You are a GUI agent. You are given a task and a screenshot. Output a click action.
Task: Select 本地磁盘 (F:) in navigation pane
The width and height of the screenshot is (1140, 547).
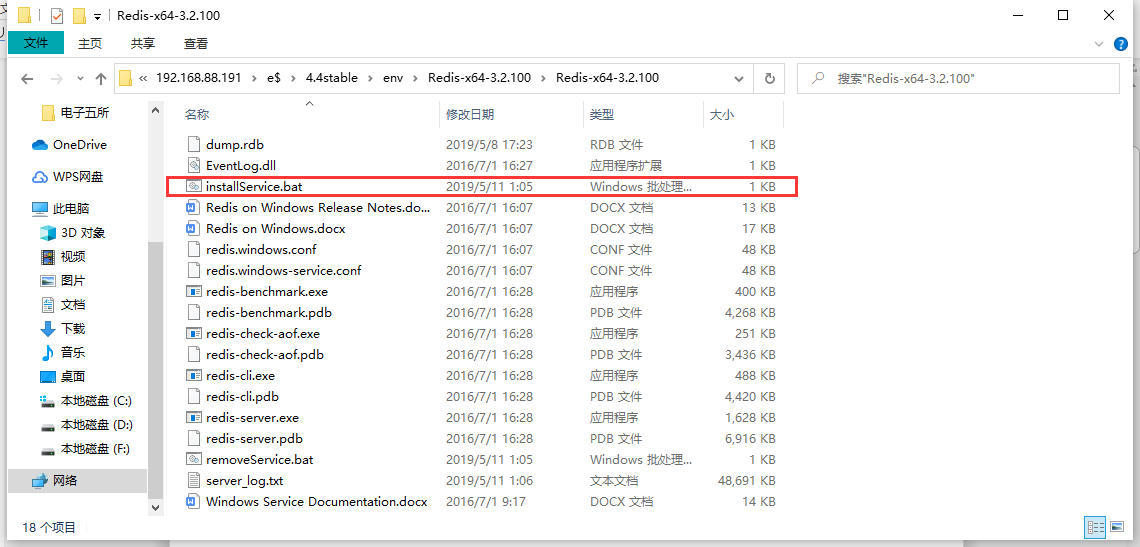tap(86, 449)
